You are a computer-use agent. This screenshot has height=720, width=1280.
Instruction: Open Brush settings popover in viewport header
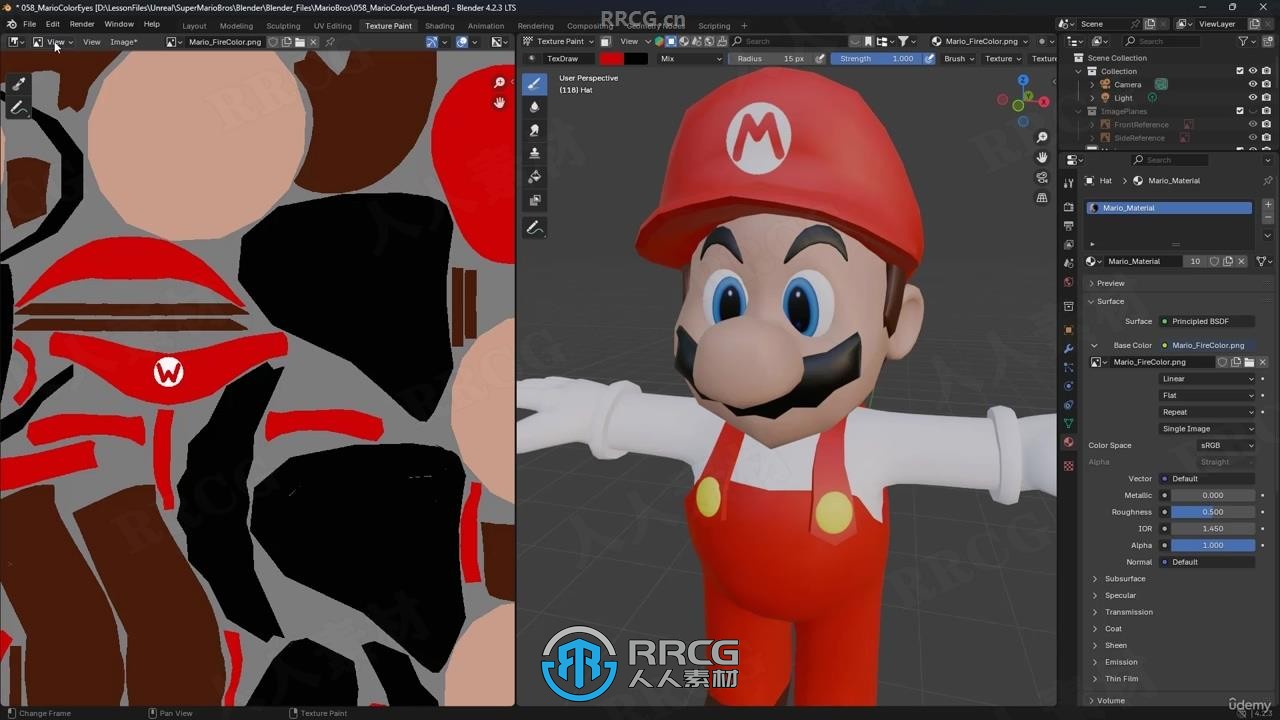(x=958, y=59)
